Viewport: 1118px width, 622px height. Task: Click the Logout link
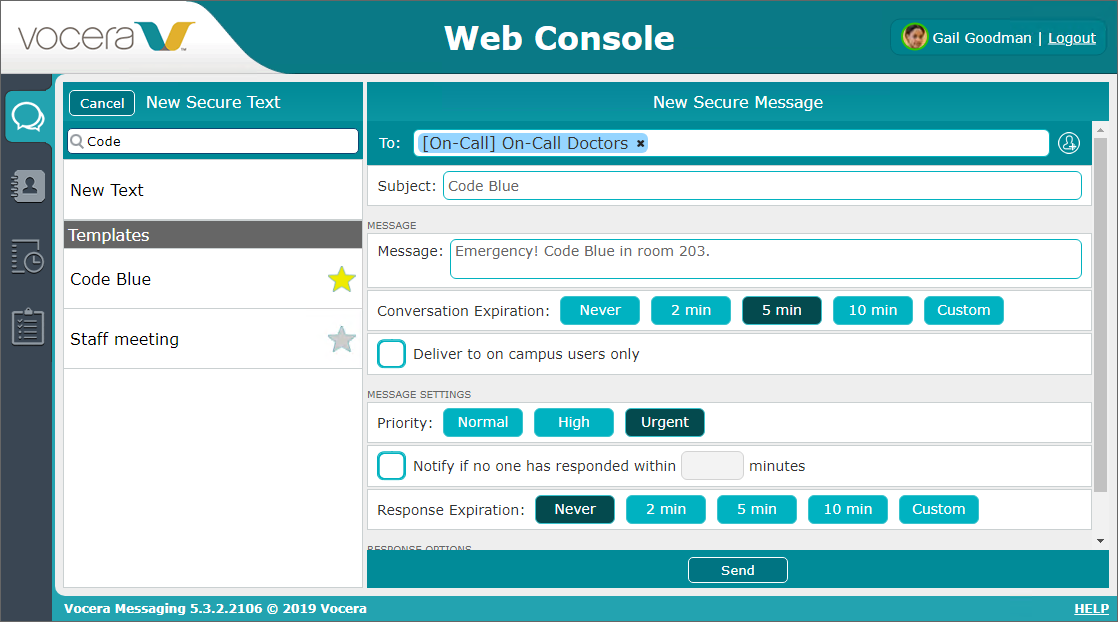[x=1072, y=38]
